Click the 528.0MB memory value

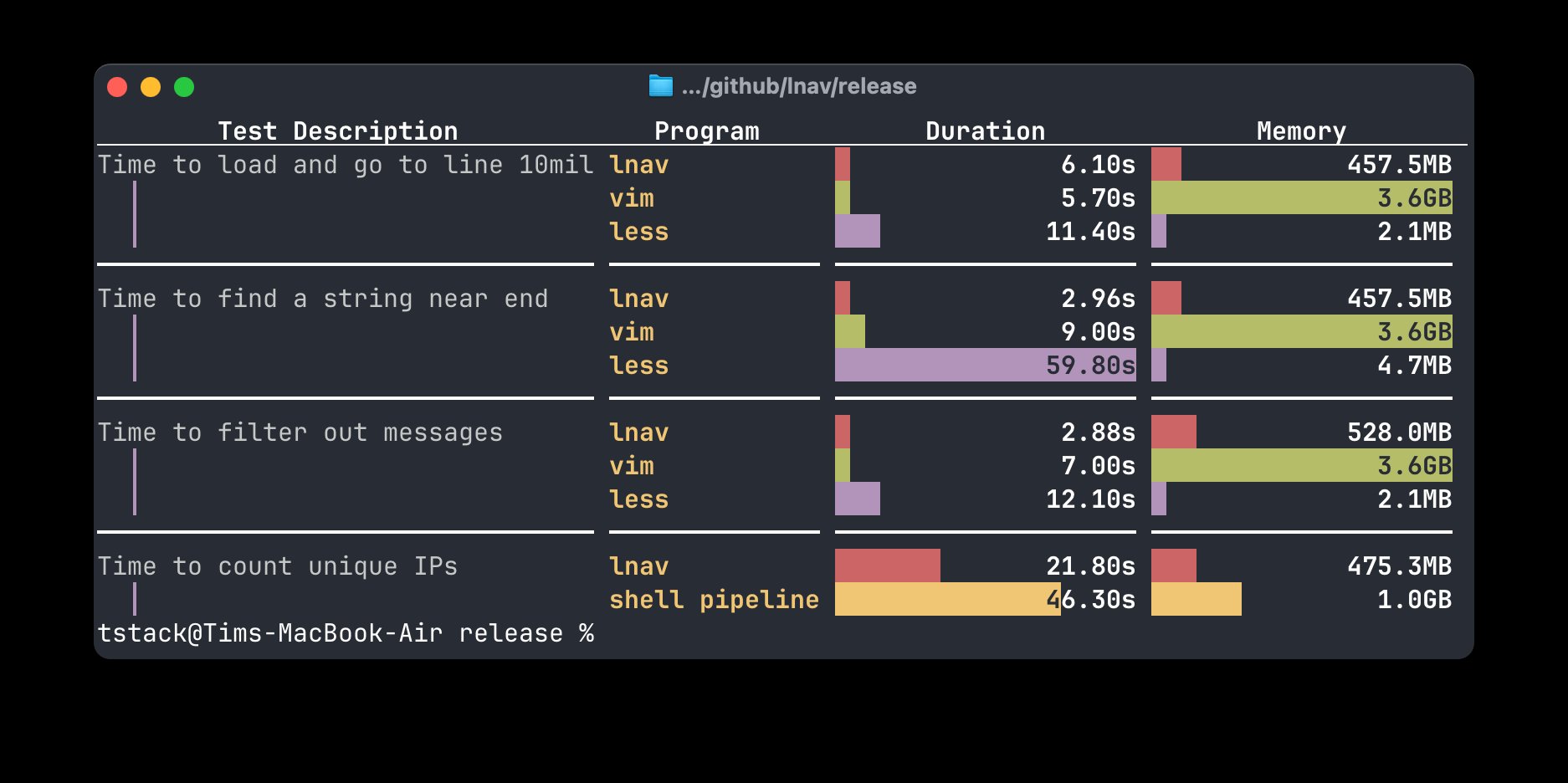point(1399,432)
